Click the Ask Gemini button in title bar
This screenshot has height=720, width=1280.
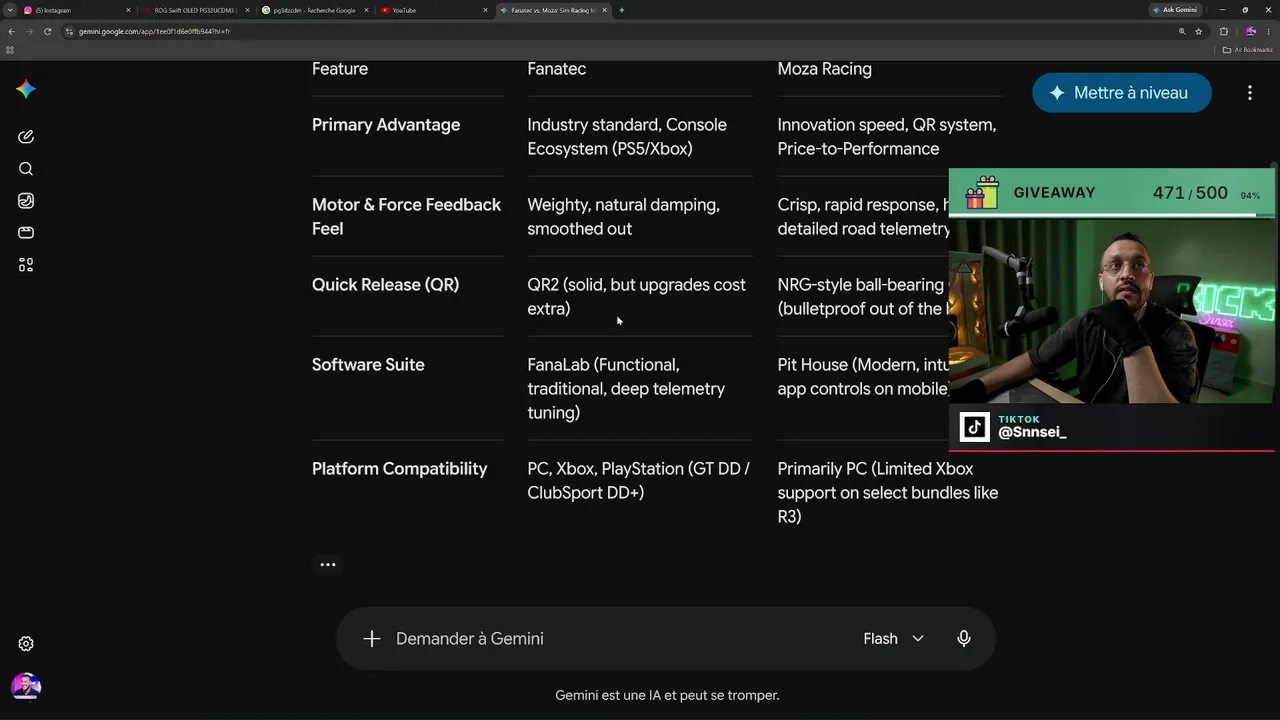1175,10
